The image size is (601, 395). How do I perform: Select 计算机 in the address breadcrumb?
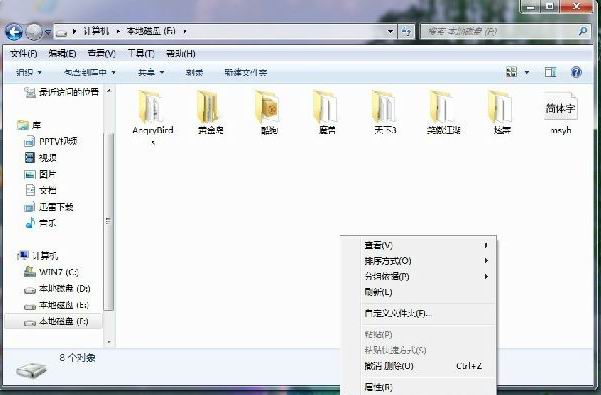[x=96, y=31]
